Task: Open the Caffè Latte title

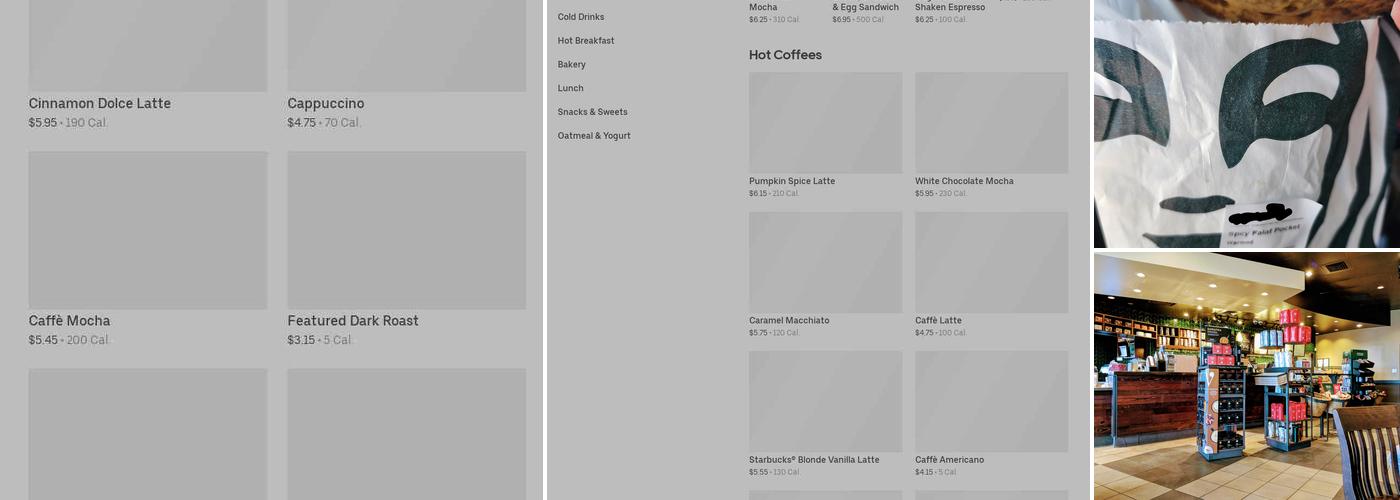Action: [938, 320]
